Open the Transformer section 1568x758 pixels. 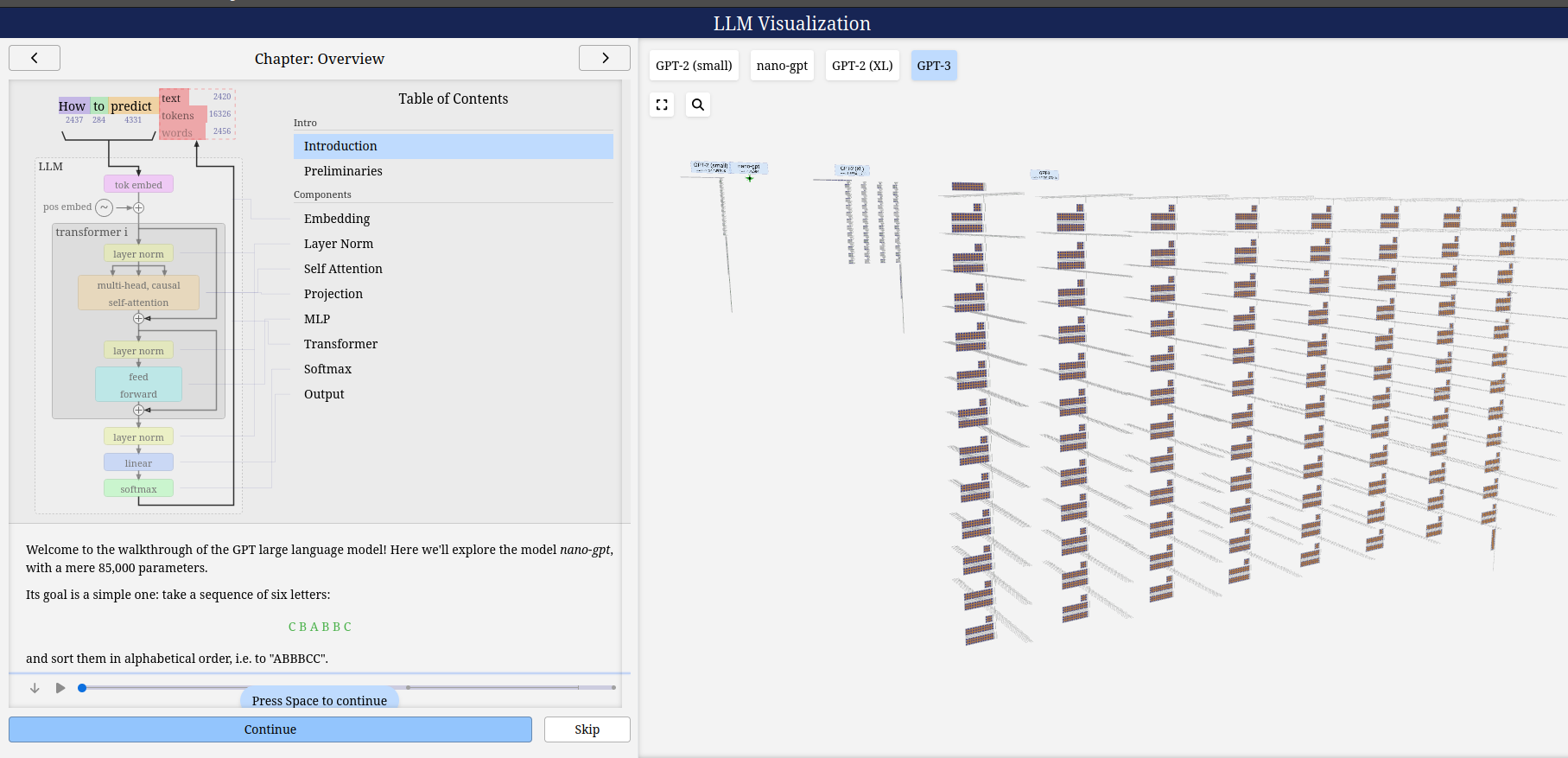click(454, 344)
